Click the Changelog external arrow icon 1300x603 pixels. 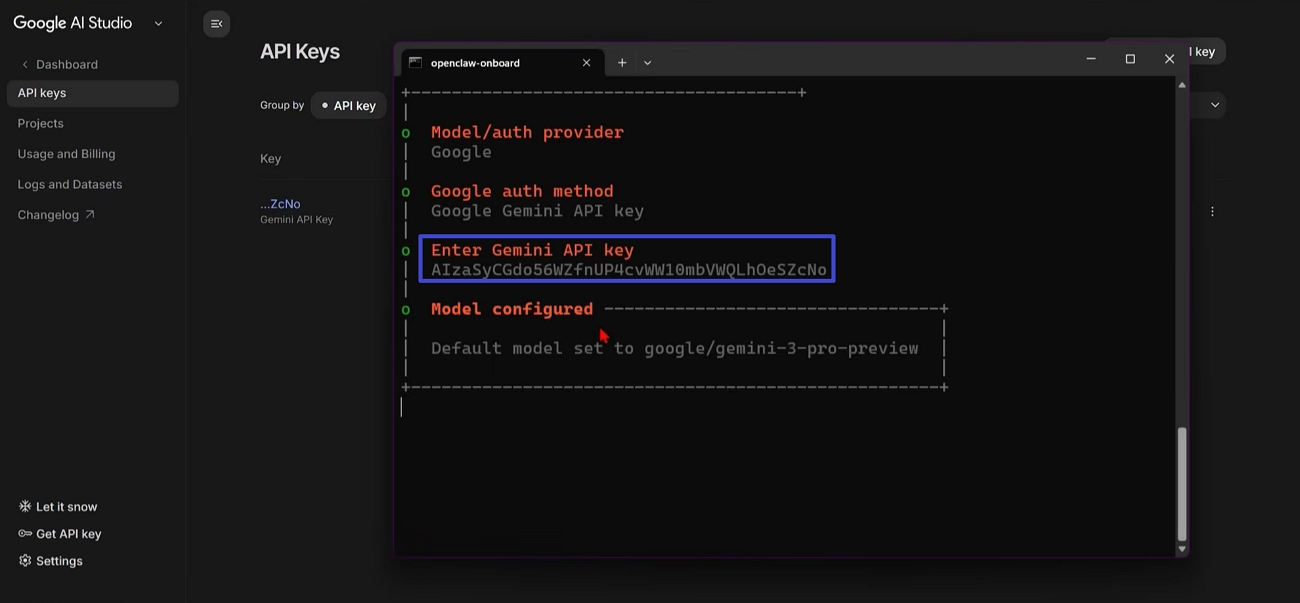(90, 215)
